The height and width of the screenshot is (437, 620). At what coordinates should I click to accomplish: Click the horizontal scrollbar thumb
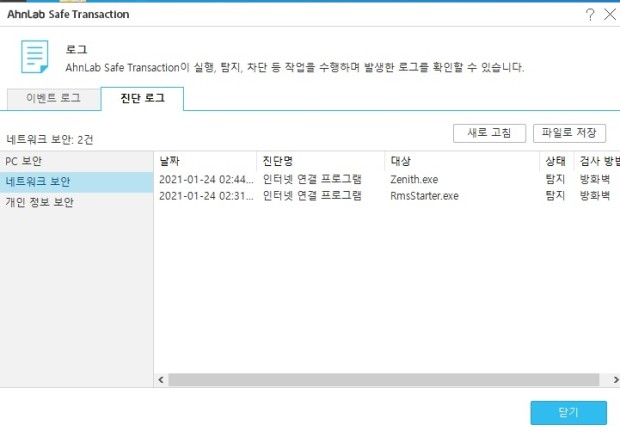click(384, 380)
